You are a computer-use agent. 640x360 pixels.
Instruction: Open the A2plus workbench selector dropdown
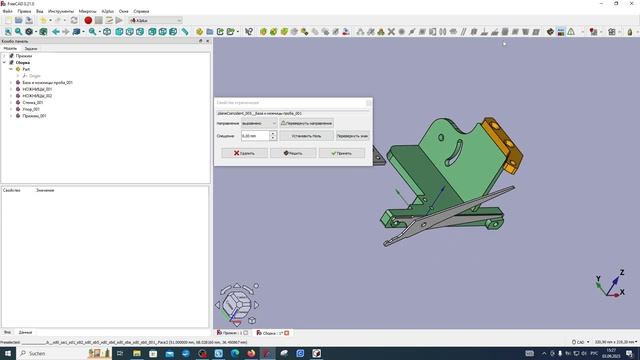pos(156,20)
